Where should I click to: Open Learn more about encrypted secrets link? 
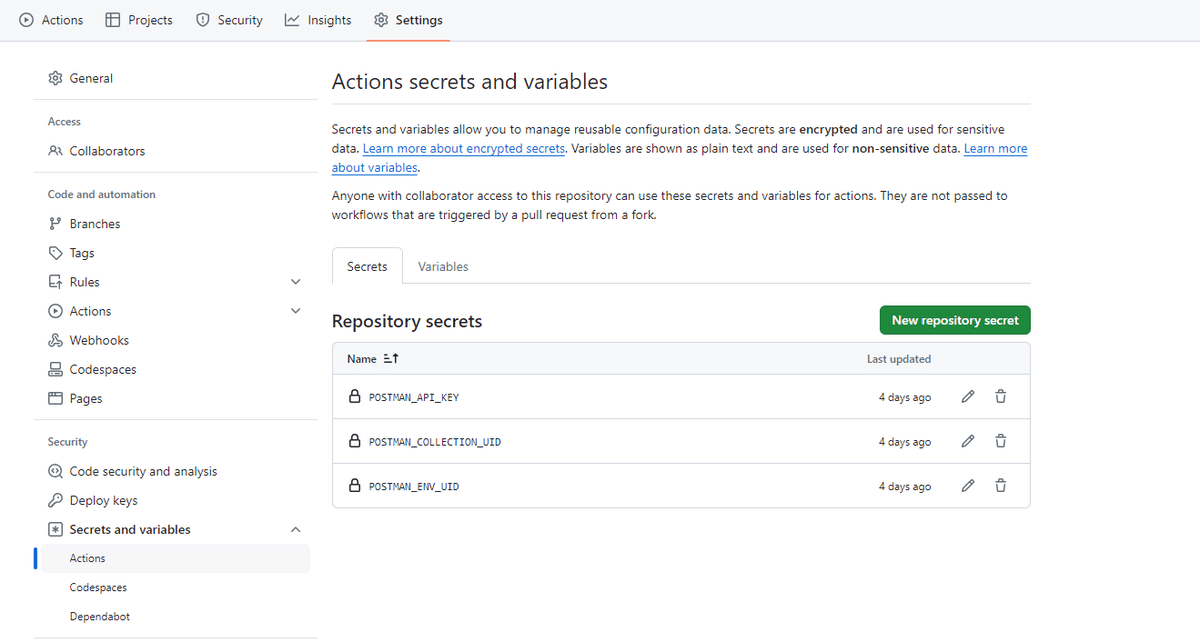click(x=463, y=148)
